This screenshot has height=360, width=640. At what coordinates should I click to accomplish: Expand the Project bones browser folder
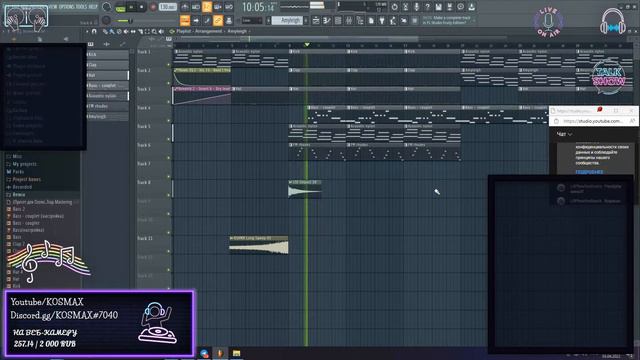(x=26, y=179)
